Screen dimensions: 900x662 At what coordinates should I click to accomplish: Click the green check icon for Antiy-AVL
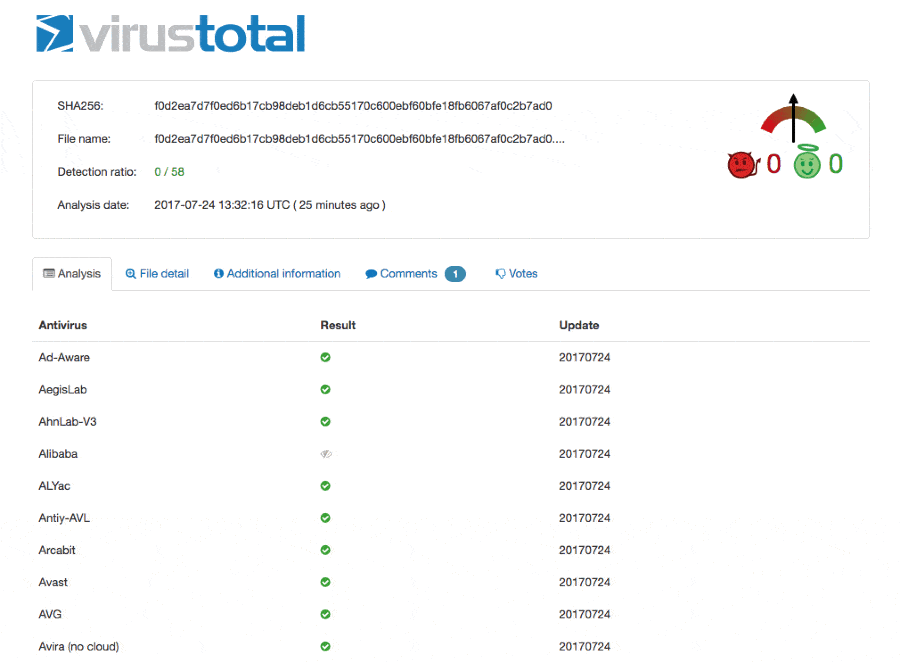click(325, 518)
